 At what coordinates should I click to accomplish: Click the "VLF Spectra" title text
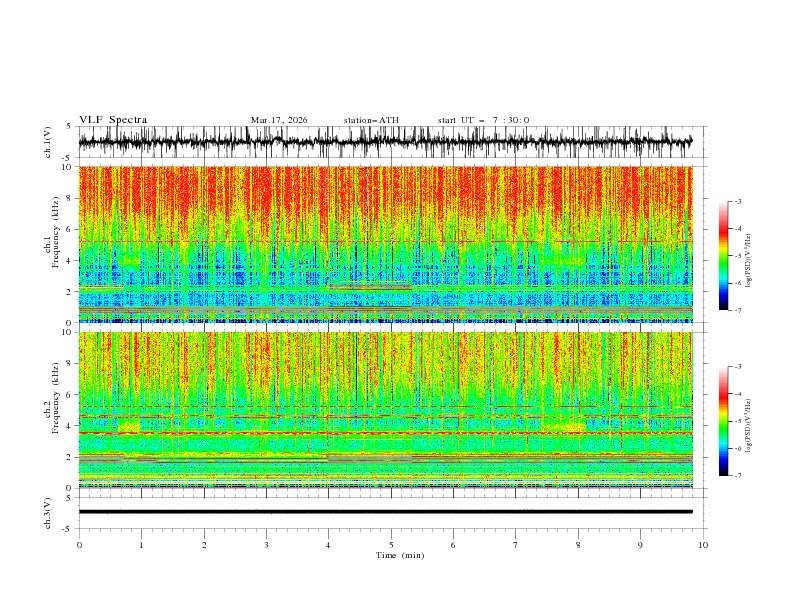tap(113, 120)
